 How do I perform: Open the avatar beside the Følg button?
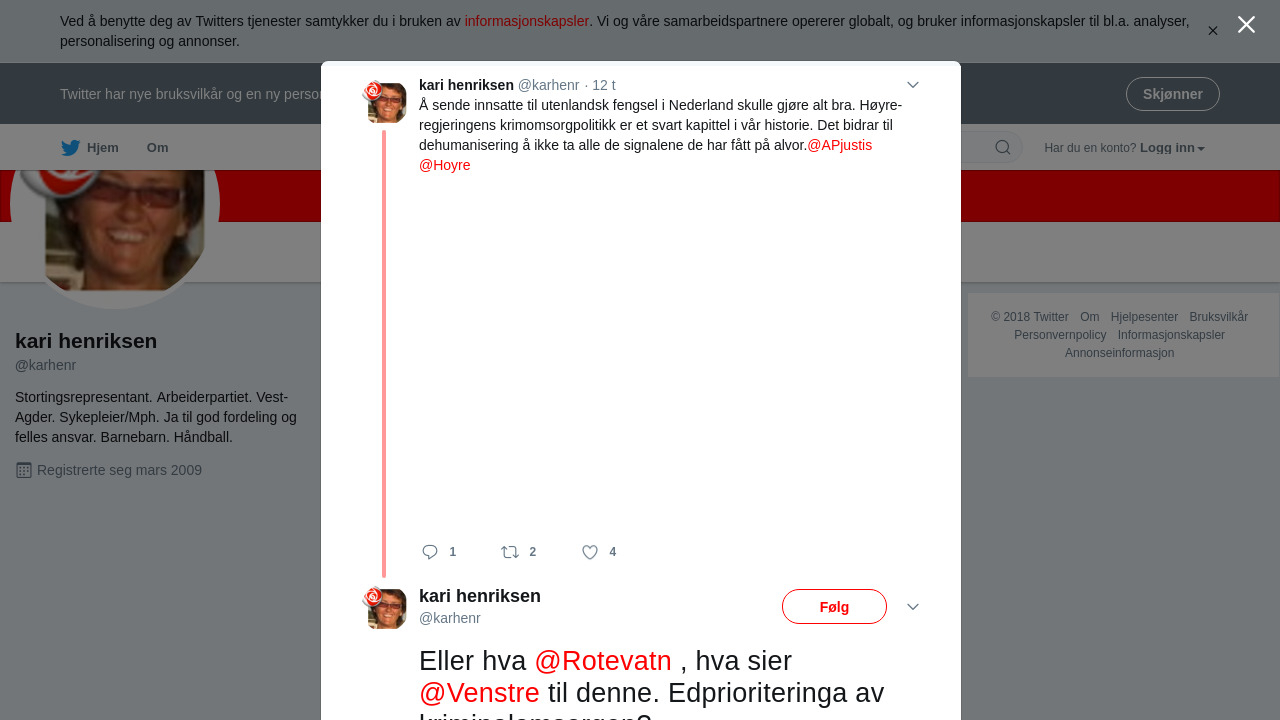(x=385, y=608)
